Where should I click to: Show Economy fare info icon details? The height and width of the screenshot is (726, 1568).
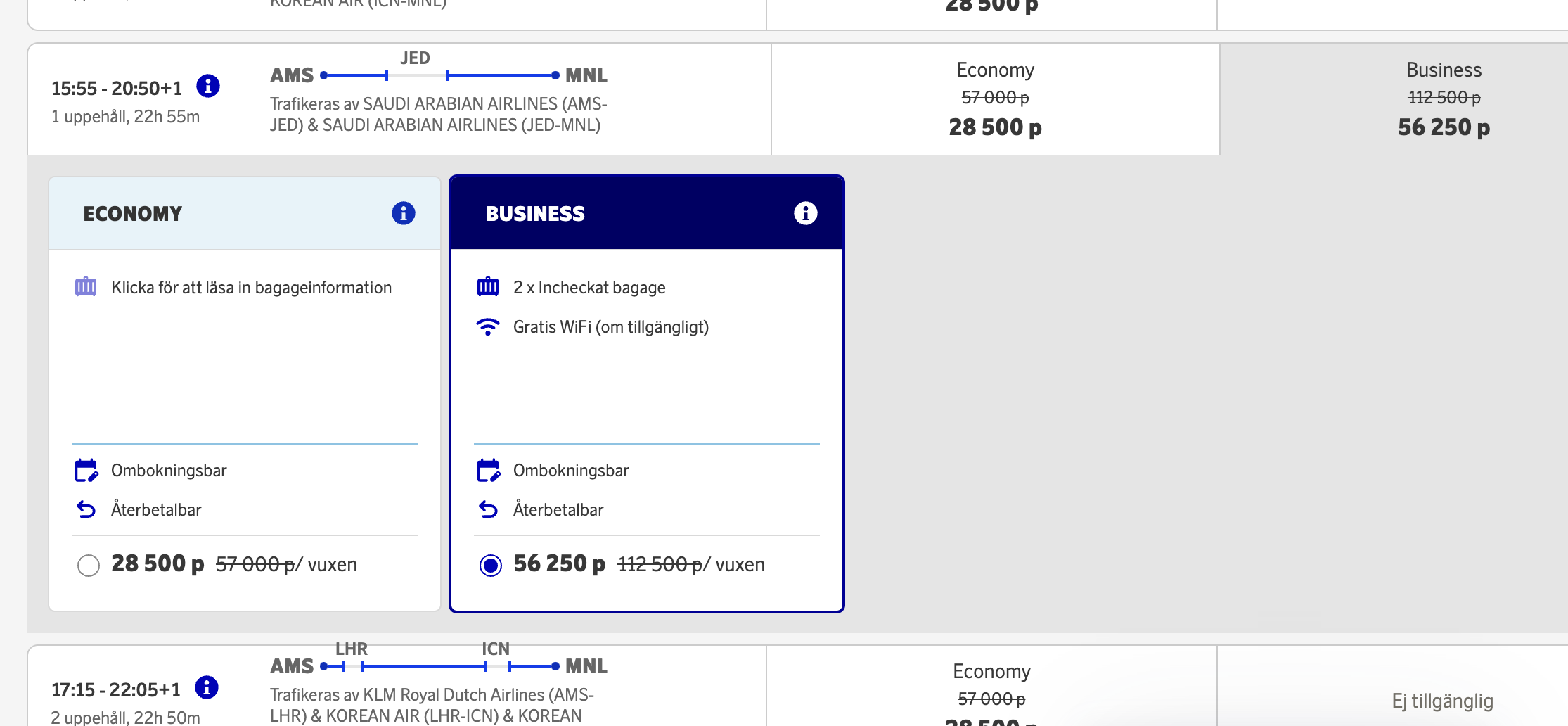pyautogui.click(x=404, y=213)
